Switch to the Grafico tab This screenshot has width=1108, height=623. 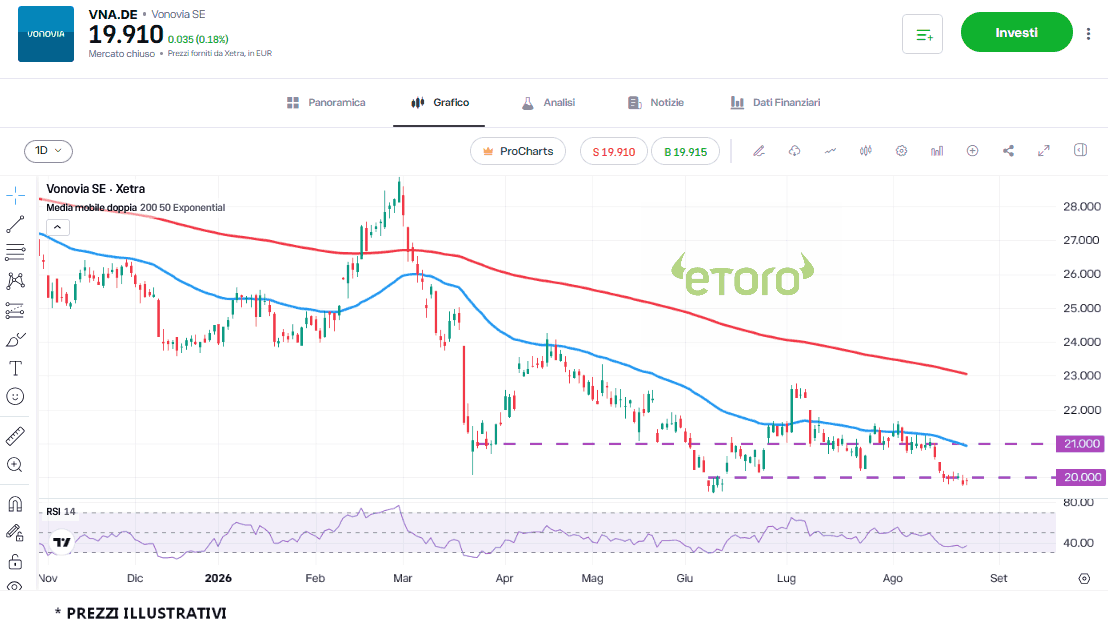440,102
